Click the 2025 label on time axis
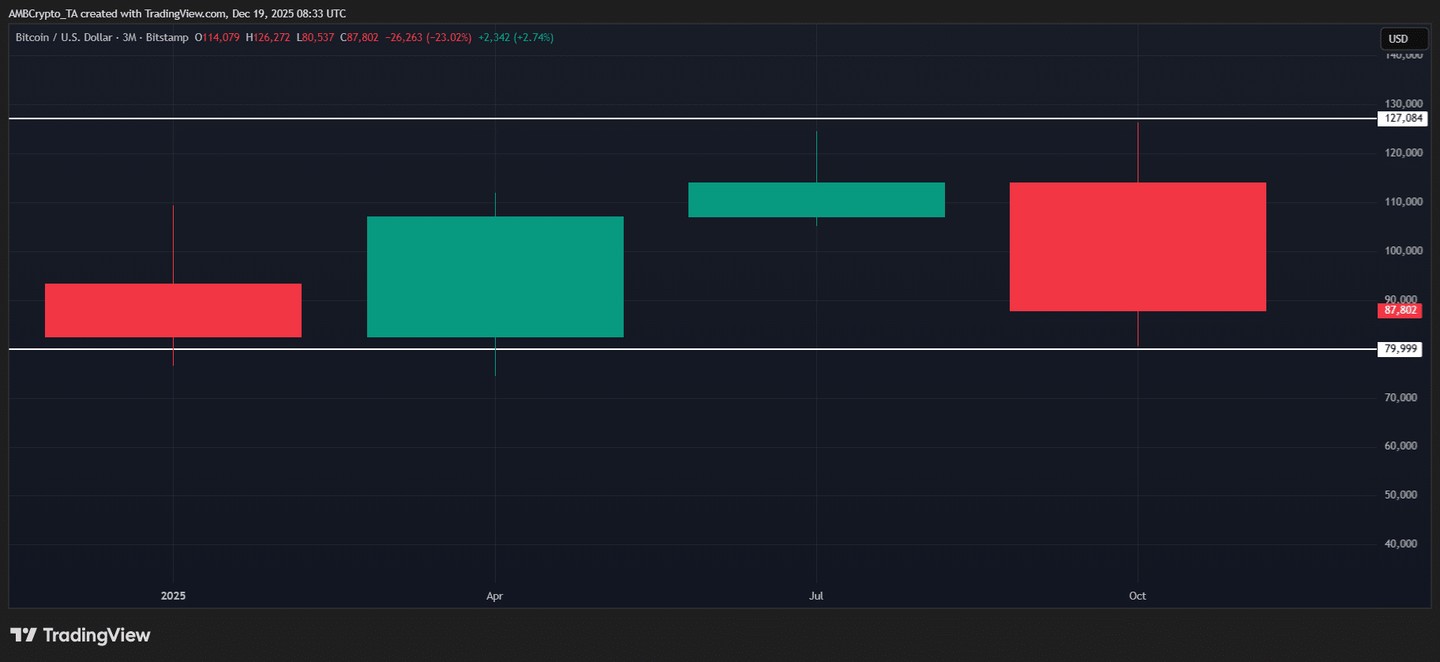This screenshot has width=1440, height=662. (173, 596)
